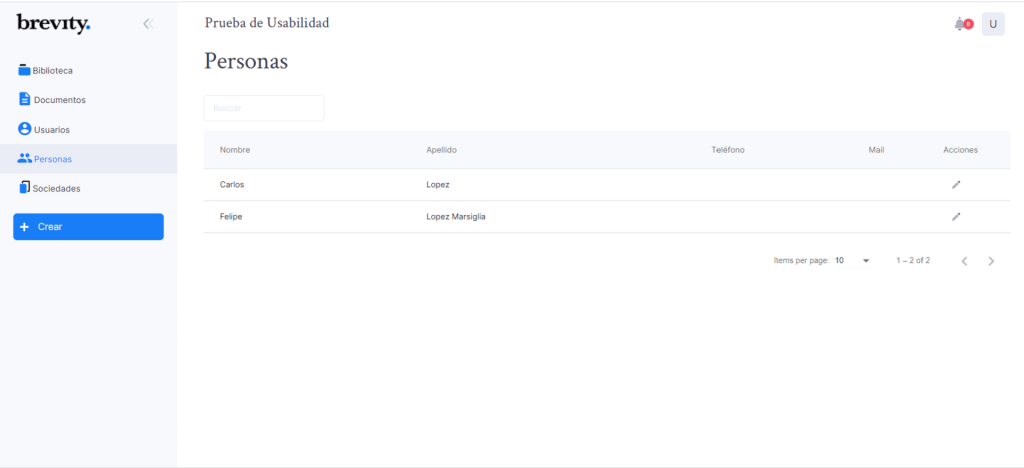
Task: Click the Sociedades icon
Action: click(x=25, y=187)
